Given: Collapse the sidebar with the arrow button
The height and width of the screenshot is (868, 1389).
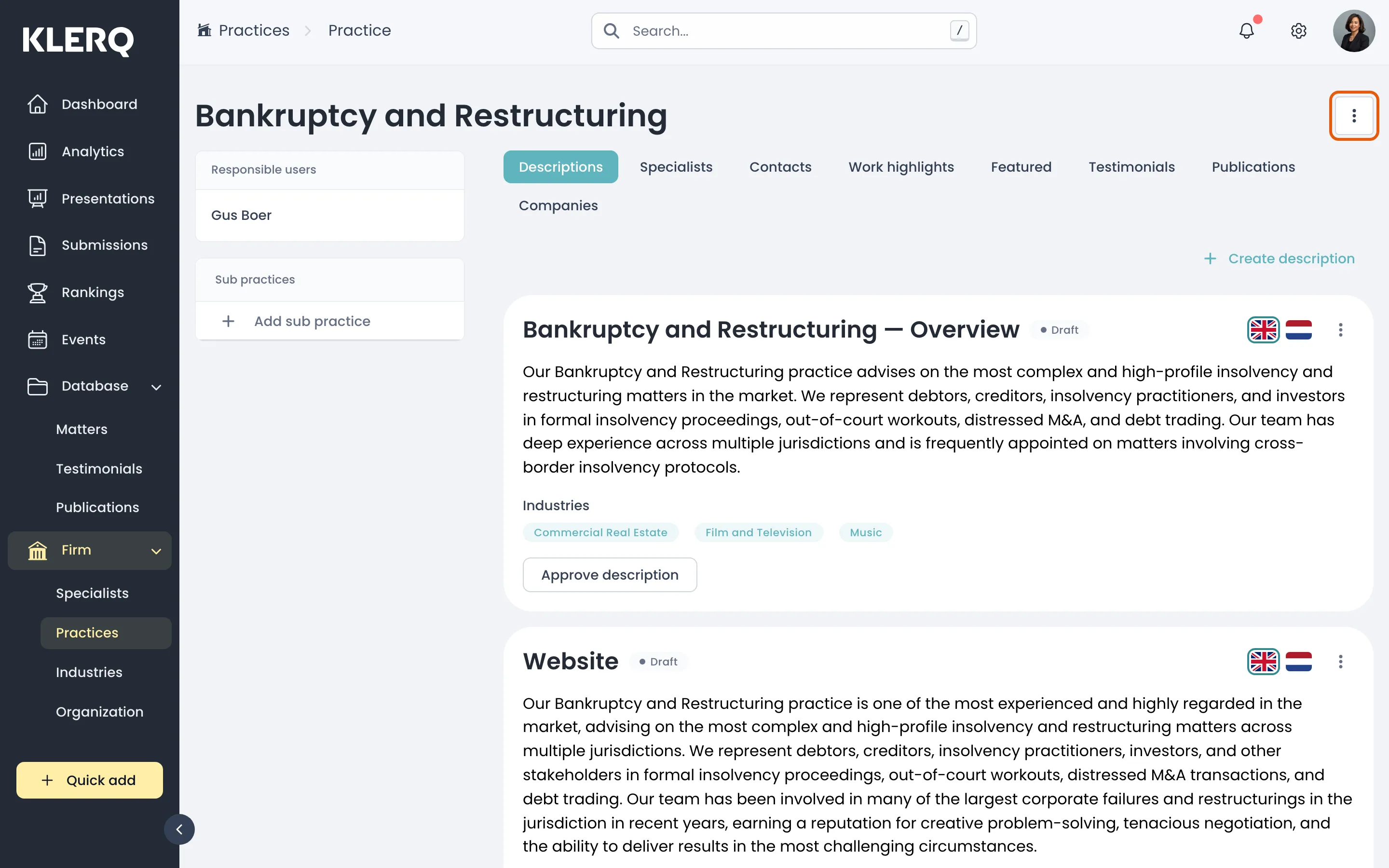Looking at the screenshot, I should [x=179, y=829].
